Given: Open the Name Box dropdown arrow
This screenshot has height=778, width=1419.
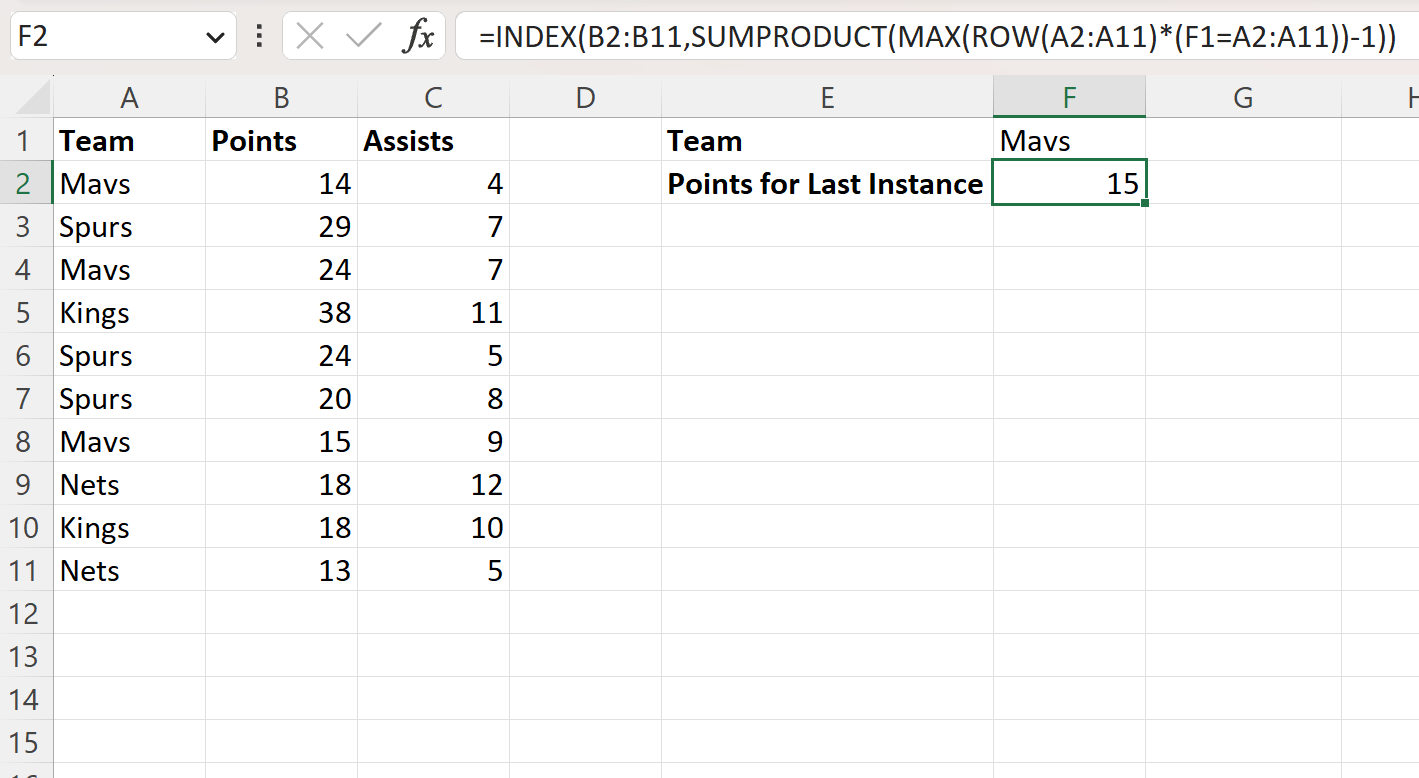Looking at the screenshot, I should click(x=214, y=38).
